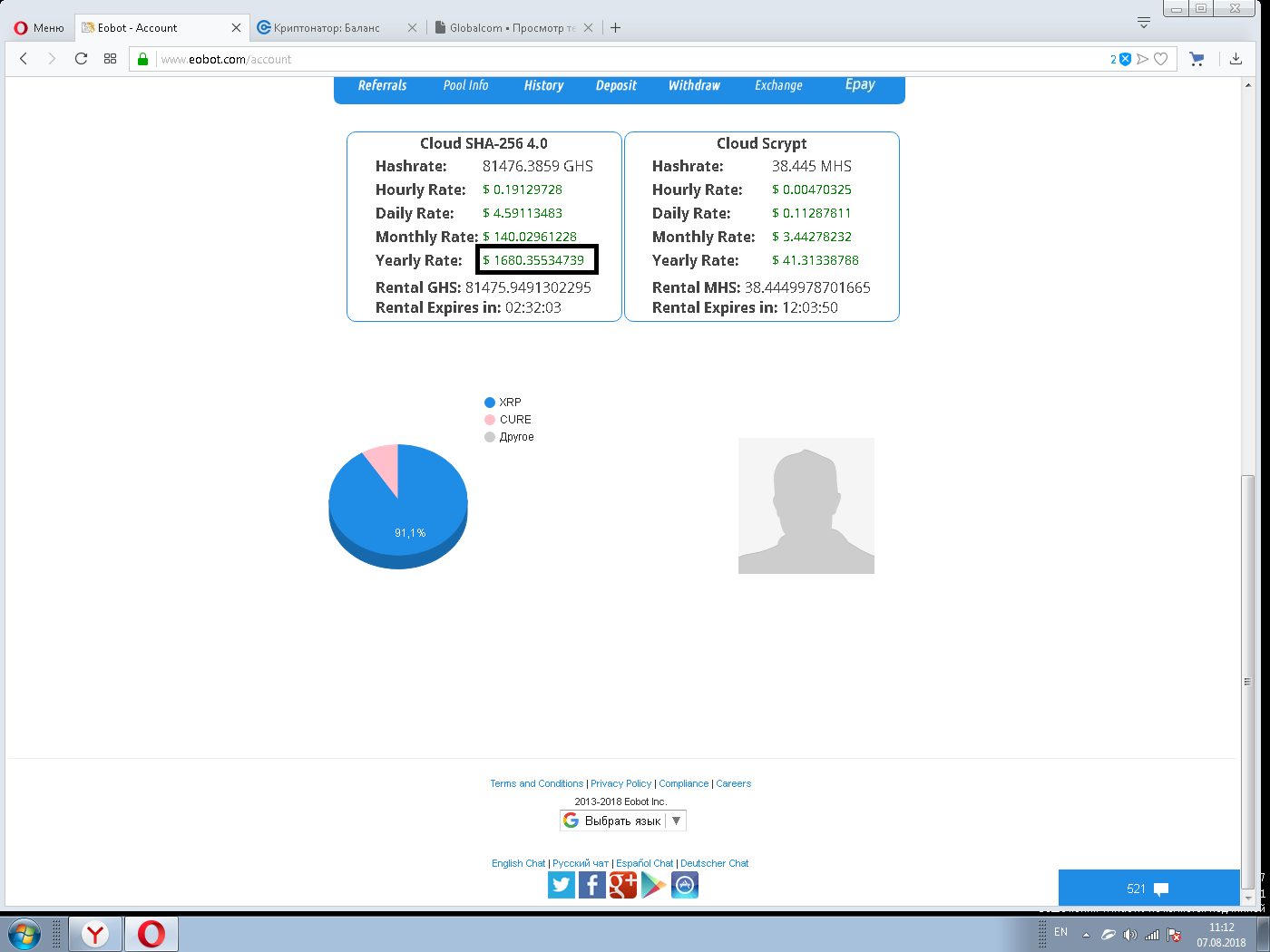This screenshot has height=952, width=1270.
Task: Open the Compliance link
Action: [x=684, y=783]
